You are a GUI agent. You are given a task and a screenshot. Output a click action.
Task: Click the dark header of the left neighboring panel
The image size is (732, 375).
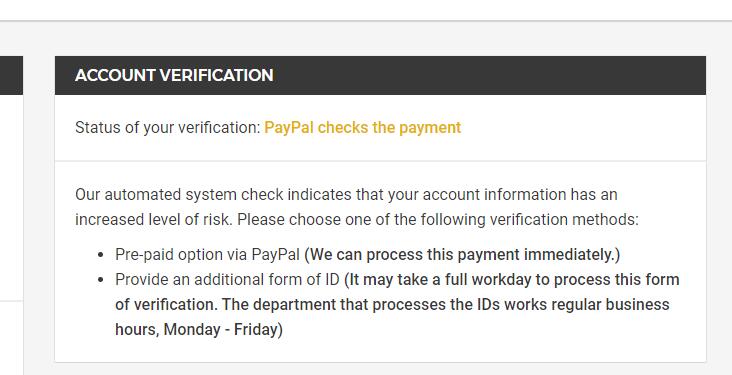[x=11, y=75]
